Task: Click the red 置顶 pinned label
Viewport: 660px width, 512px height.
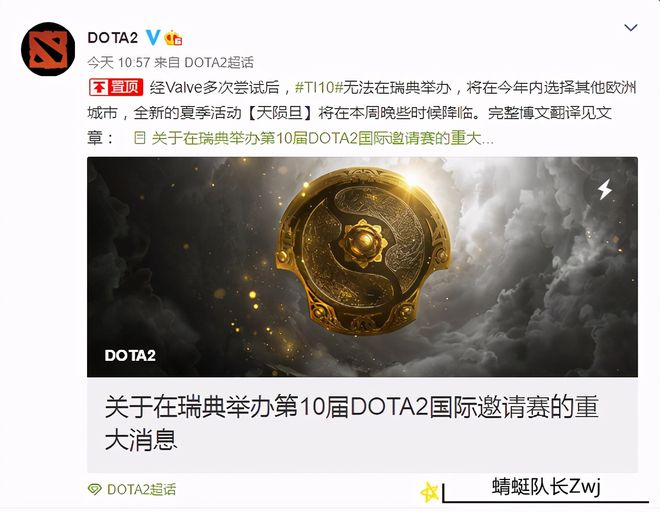Action: tap(116, 88)
